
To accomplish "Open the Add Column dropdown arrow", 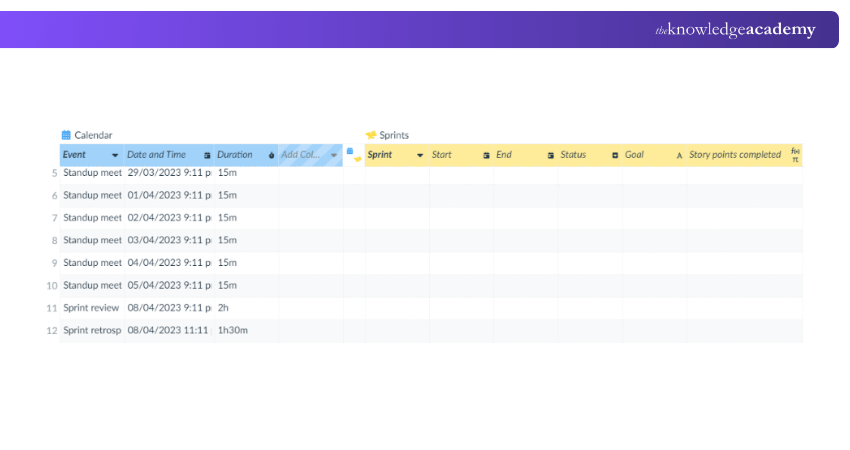I will click(x=334, y=156).
